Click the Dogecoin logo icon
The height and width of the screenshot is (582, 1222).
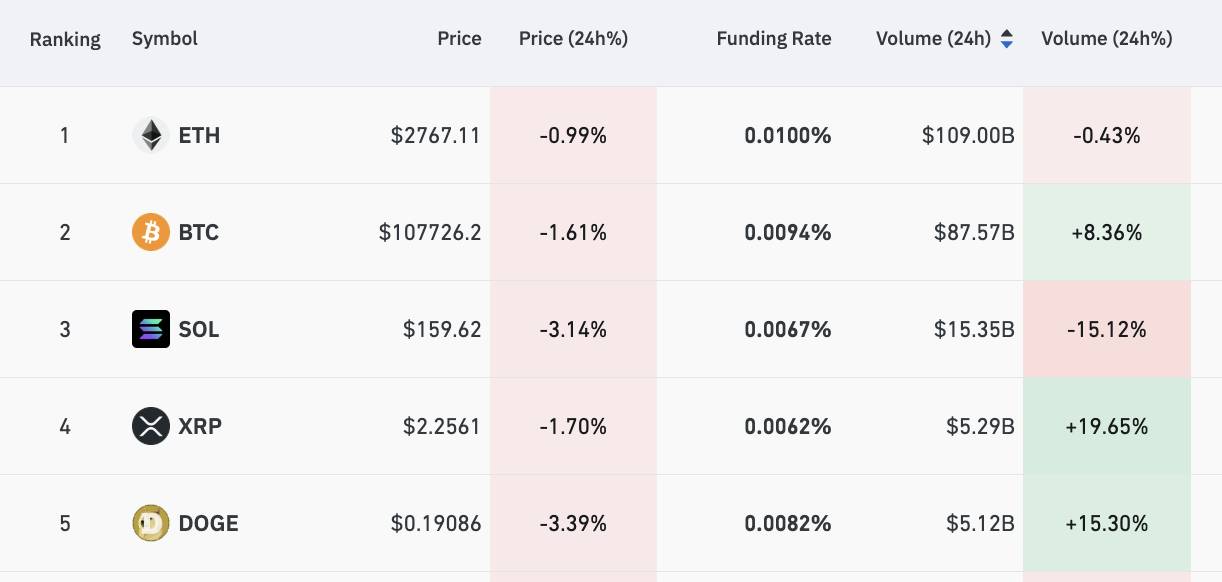[151, 523]
